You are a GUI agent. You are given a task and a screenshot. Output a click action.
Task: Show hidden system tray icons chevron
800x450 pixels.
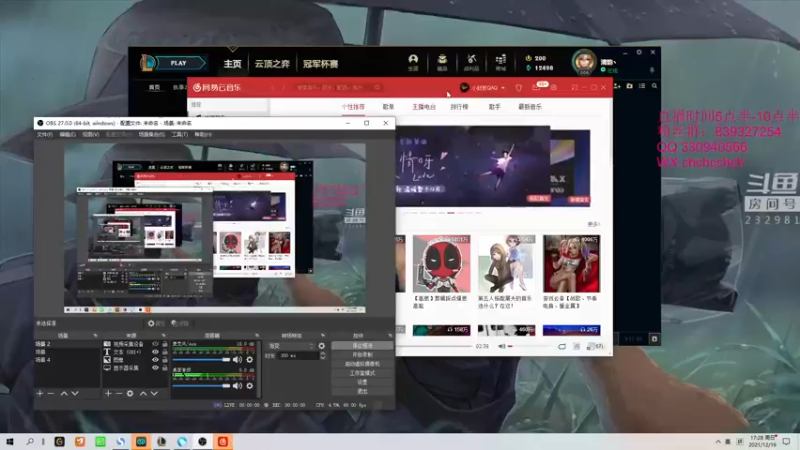point(718,441)
